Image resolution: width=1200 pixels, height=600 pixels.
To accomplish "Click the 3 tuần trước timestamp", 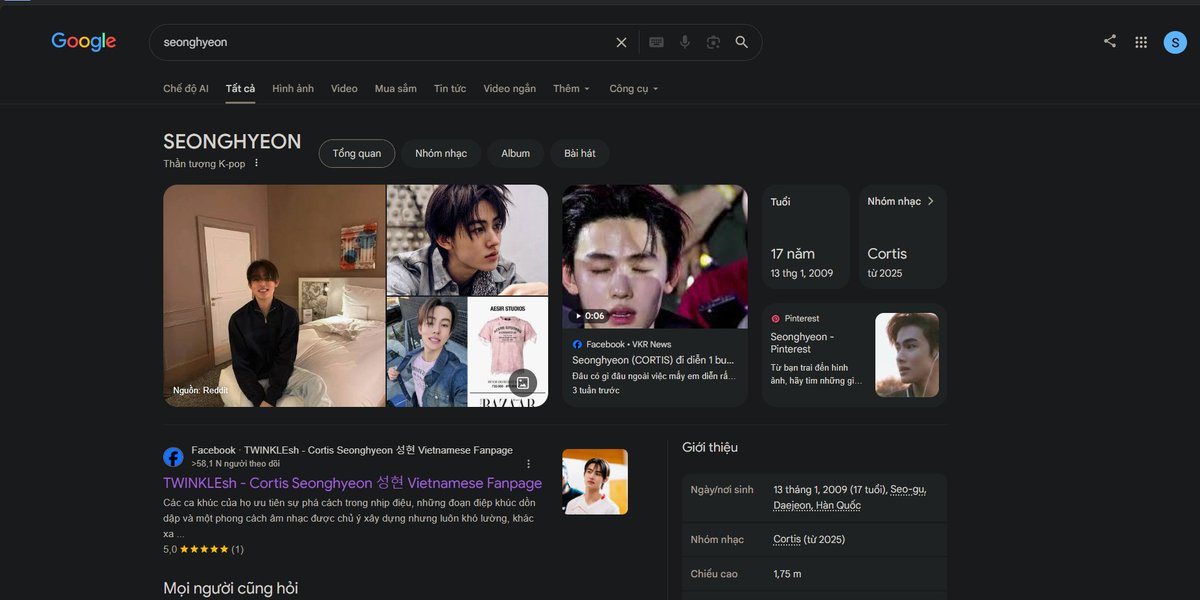I will (596, 390).
